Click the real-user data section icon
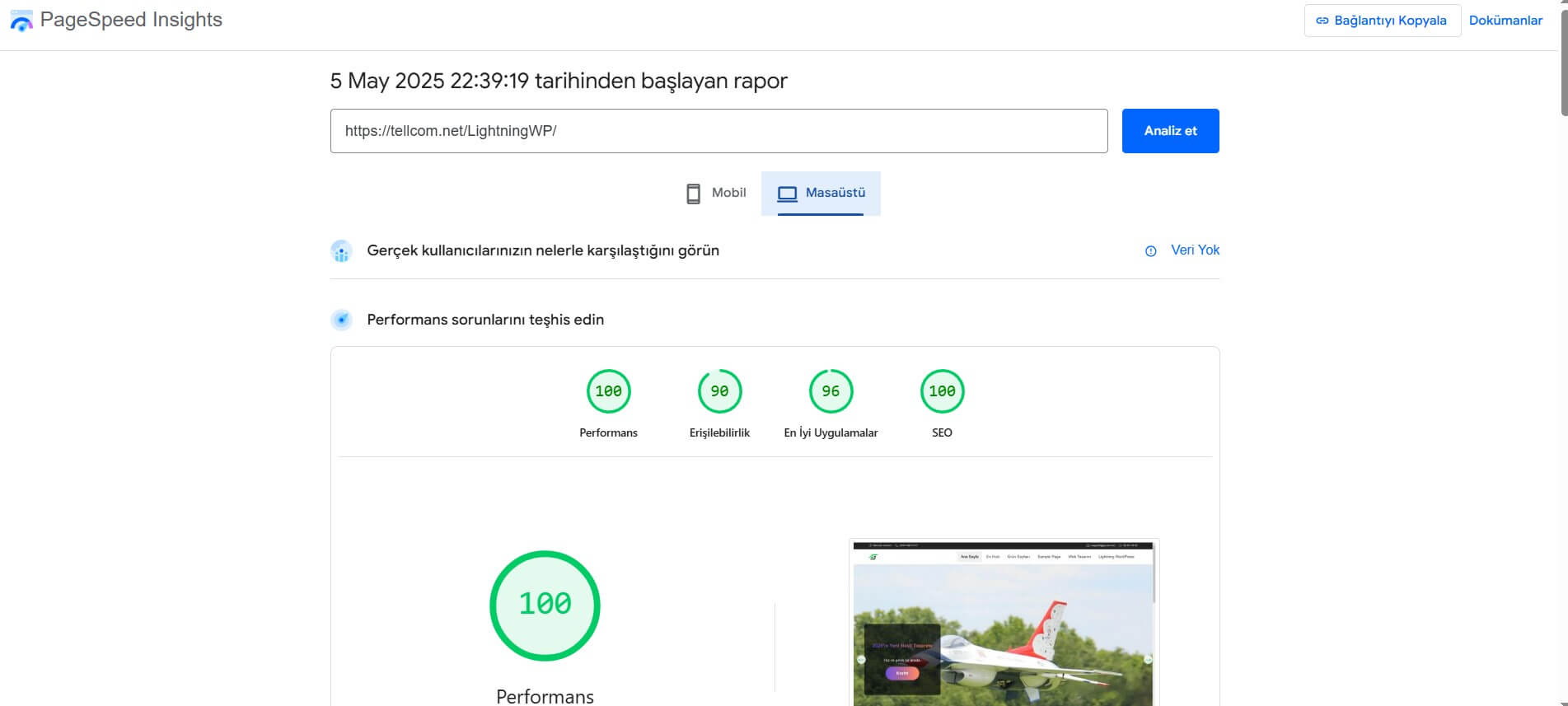The width and height of the screenshot is (1568, 706). pyautogui.click(x=341, y=251)
